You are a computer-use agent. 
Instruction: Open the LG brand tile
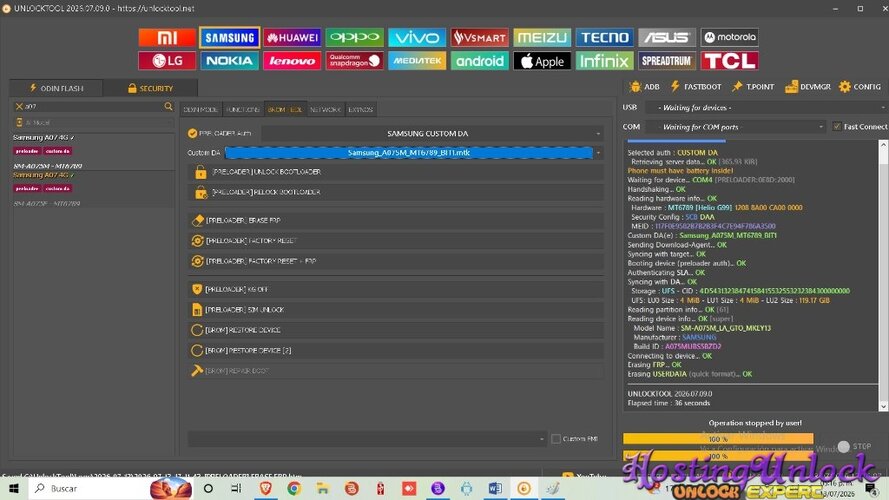tap(167, 61)
